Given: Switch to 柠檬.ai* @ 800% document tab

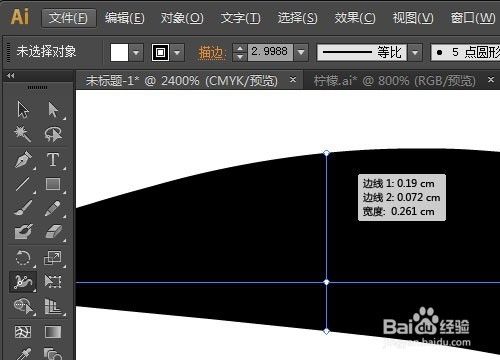Looking at the screenshot, I should (x=395, y=81).
